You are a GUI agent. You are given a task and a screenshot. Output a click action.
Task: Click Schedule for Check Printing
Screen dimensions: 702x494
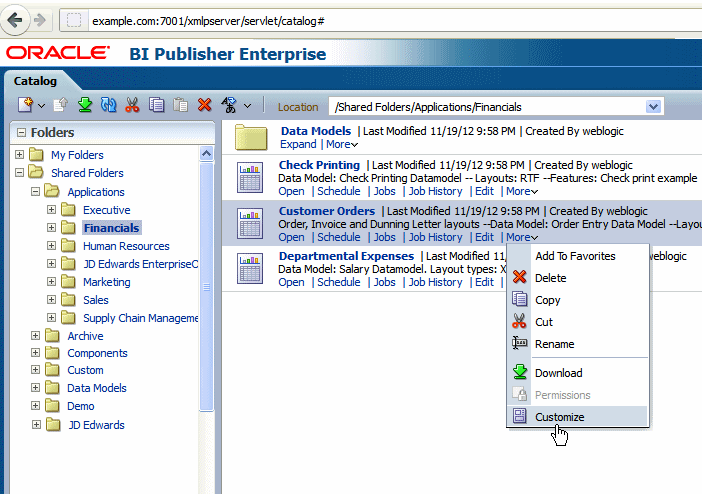click(x=338, y=191)
